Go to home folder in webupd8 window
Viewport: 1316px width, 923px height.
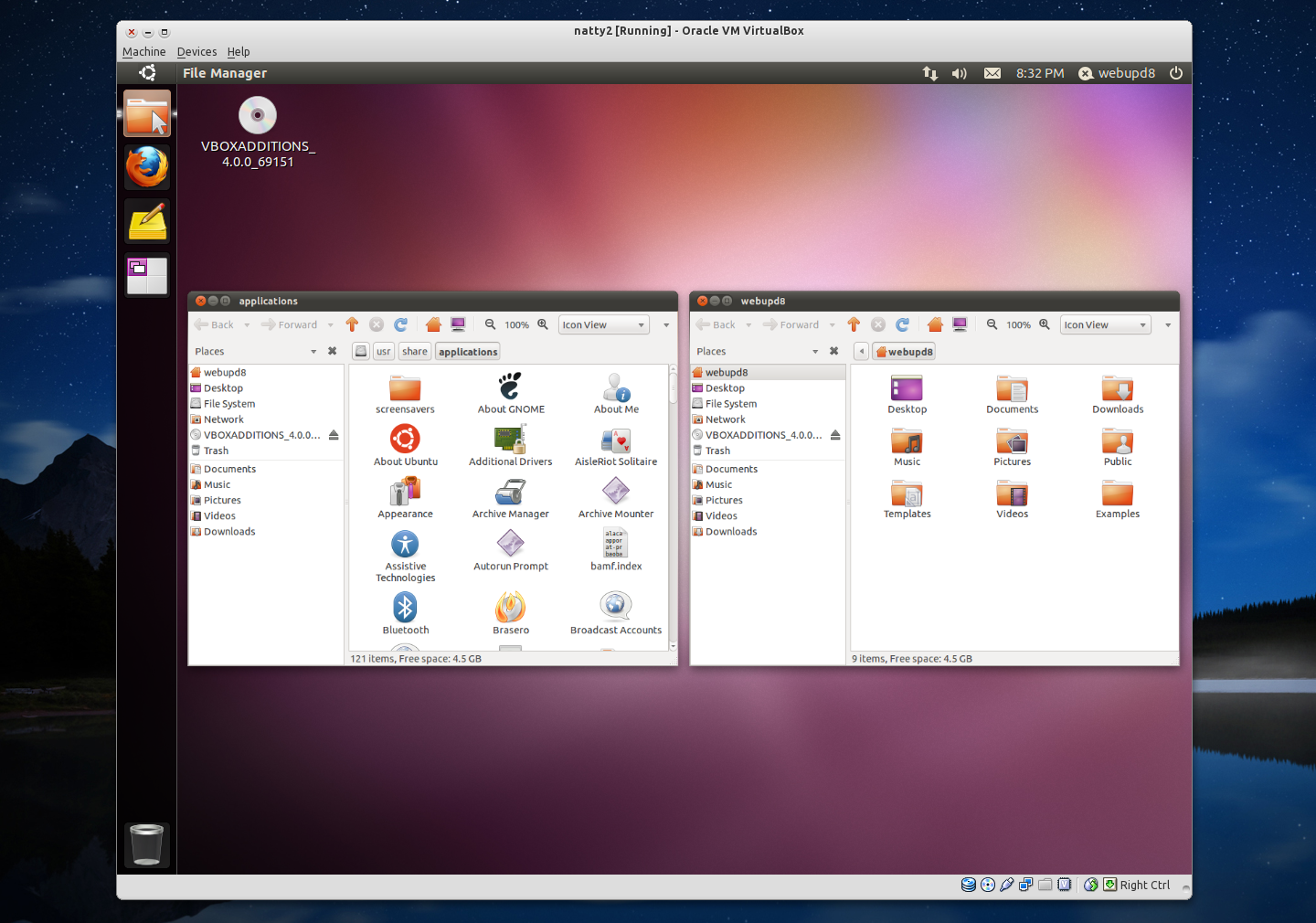coord(935,324)
